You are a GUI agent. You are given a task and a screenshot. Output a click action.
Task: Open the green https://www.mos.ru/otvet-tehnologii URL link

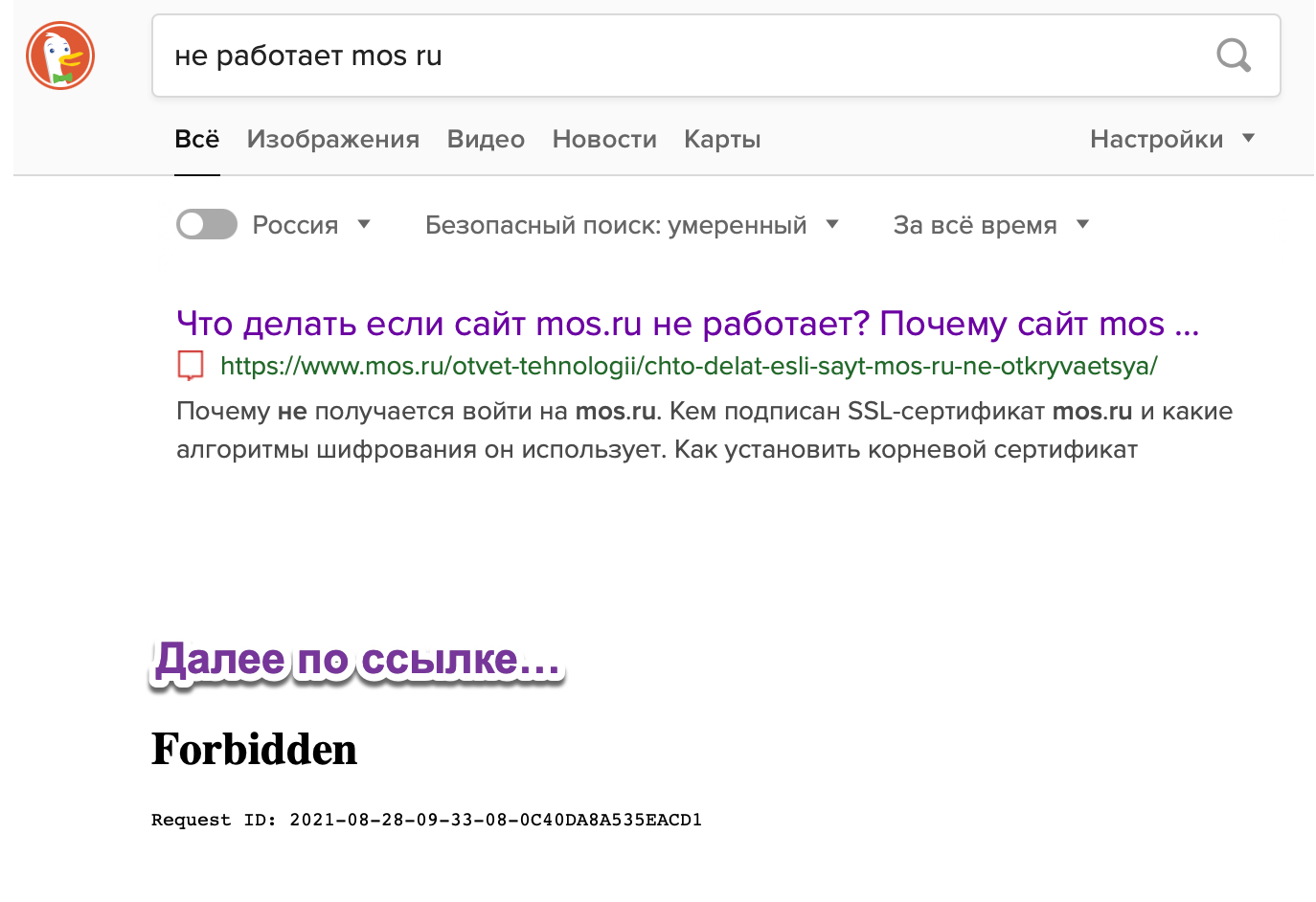[x=689, y=366]
